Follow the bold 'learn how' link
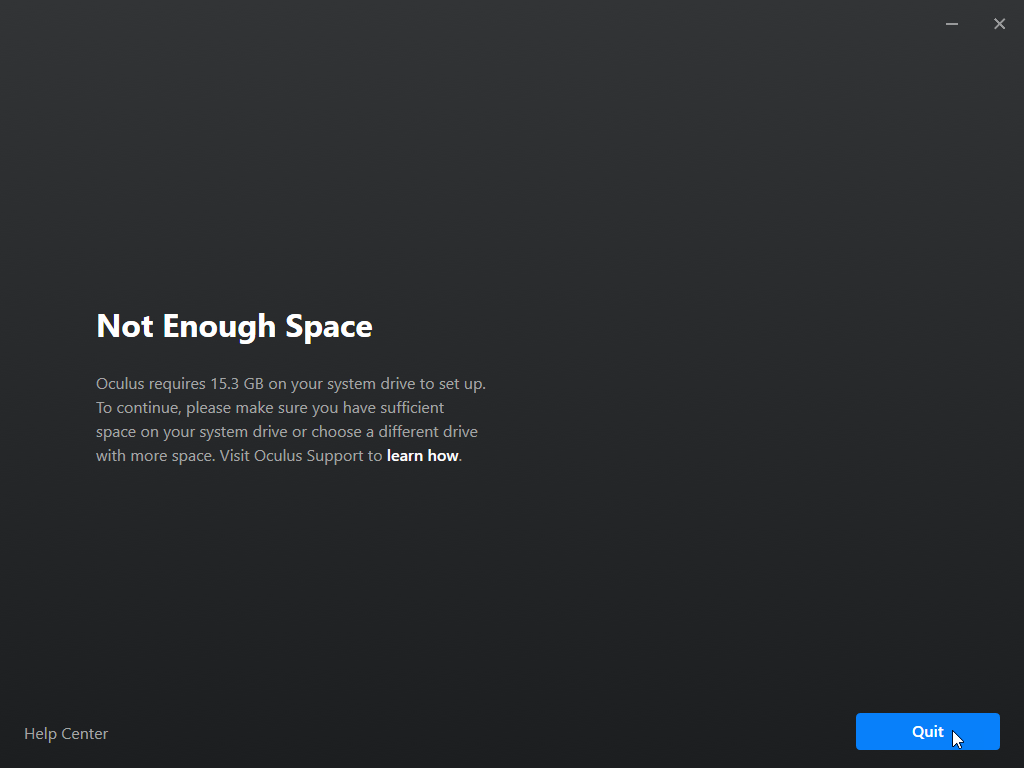The width and height of the screenshot is (1024, 768). point(422,456)
